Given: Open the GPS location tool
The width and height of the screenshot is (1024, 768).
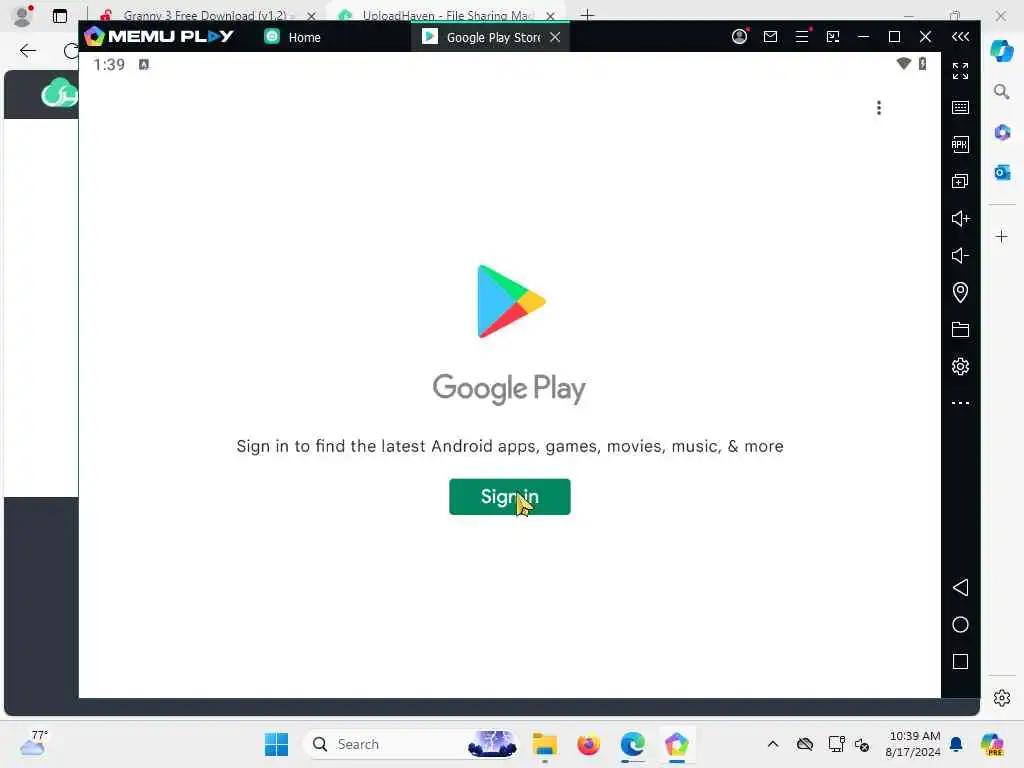Looking at the screenshot, I should pyautogui.click(x=960, y=292).
